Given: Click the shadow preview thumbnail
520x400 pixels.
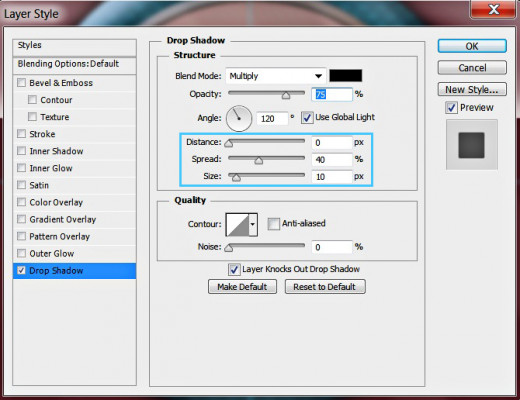Looking at the screenshot, I should [x=471, y=145].
